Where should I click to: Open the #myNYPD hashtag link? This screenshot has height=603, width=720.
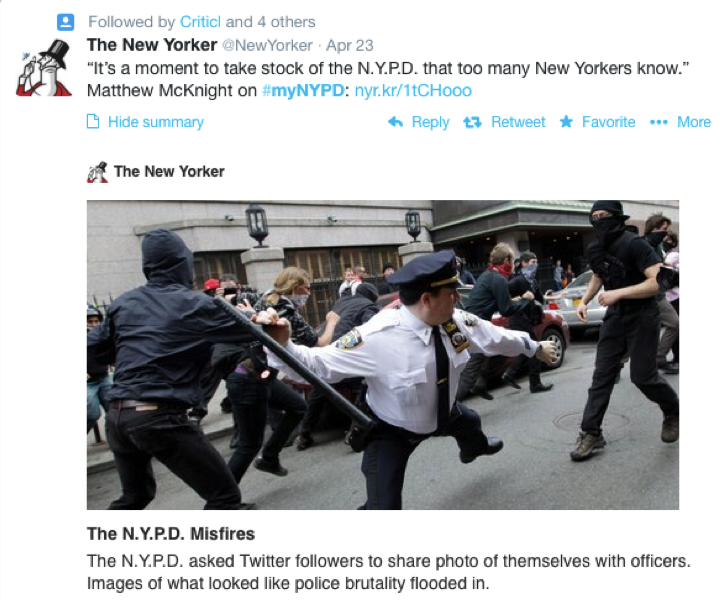tap(303, 90)
